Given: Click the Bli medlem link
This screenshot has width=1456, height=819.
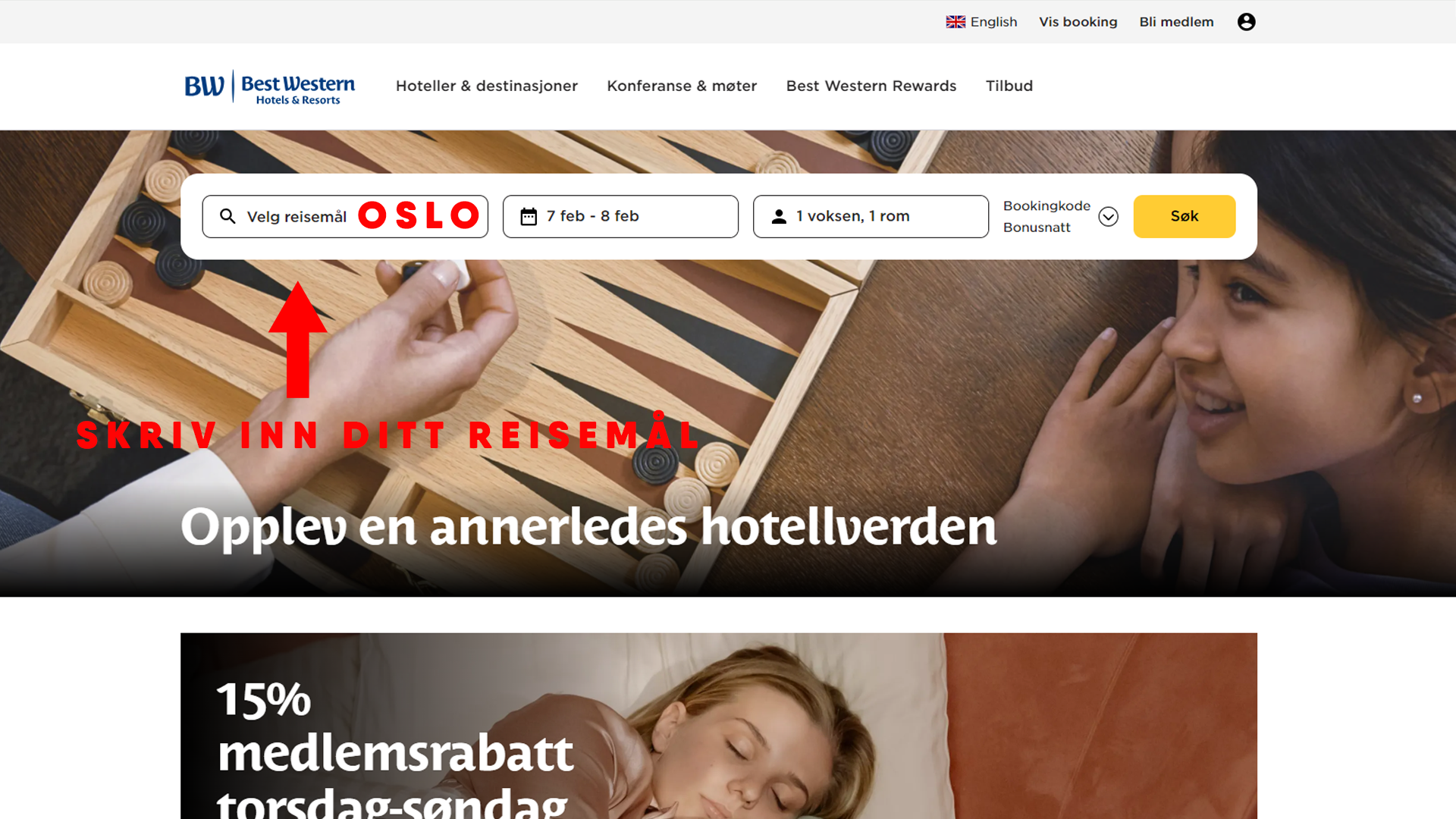Looking at the screenshot, I should (1176, 22).
